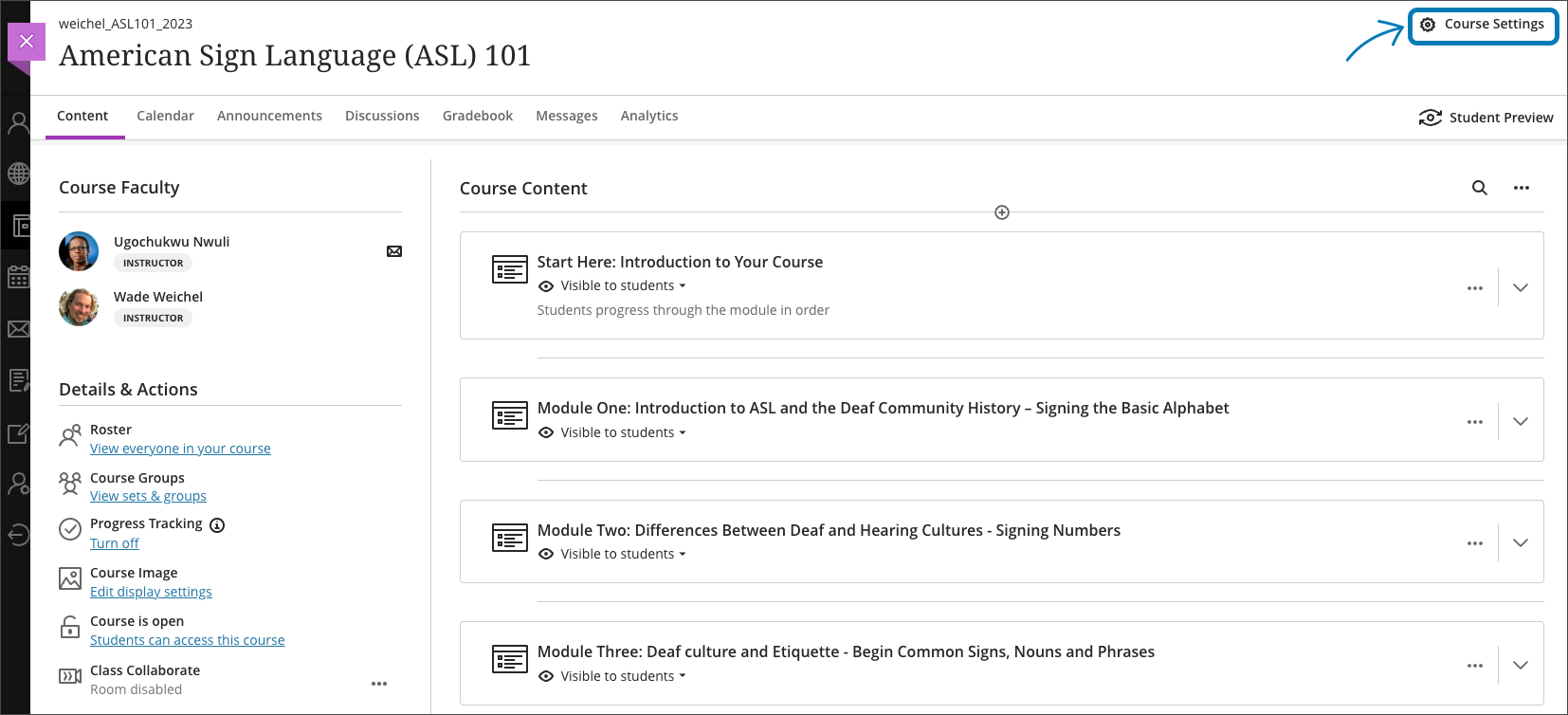Click the Sign Out icon at sidebar bottom
This screenshot has height=715, width=1568.
pos(17,534)
